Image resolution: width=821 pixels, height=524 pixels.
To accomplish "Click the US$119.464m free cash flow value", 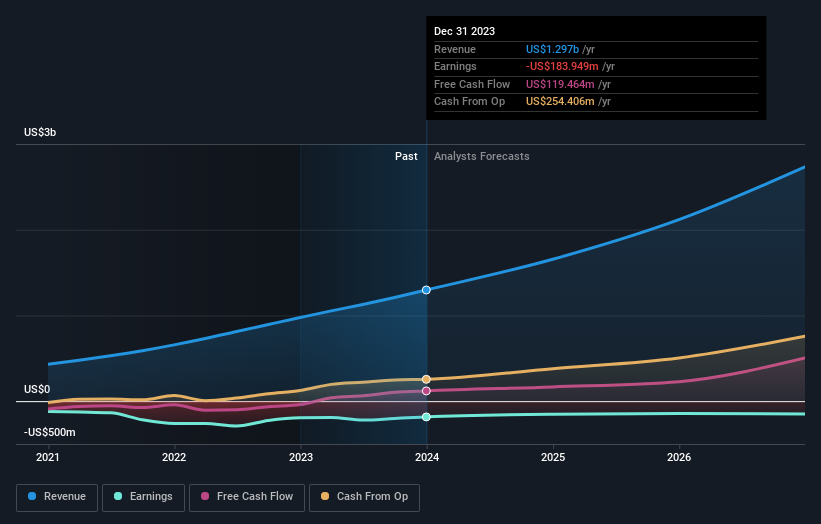I will click(560, 84).
